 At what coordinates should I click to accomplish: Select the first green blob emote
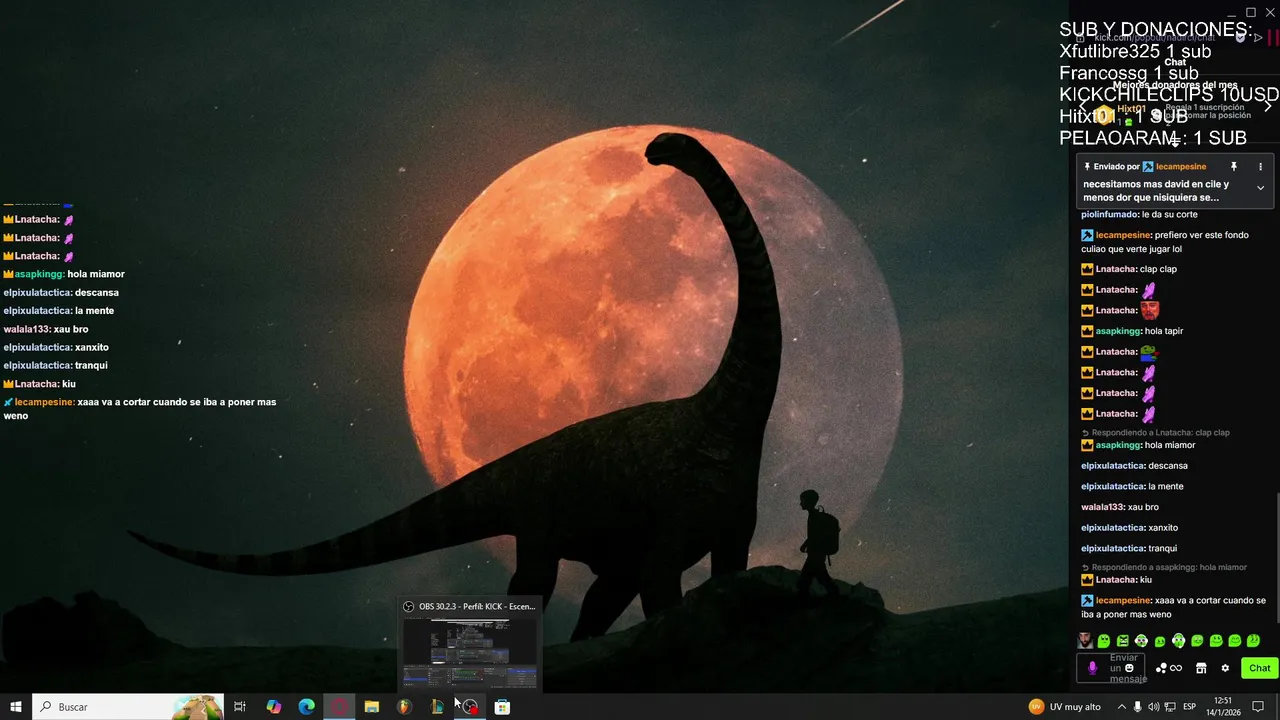coord(1104,641)
